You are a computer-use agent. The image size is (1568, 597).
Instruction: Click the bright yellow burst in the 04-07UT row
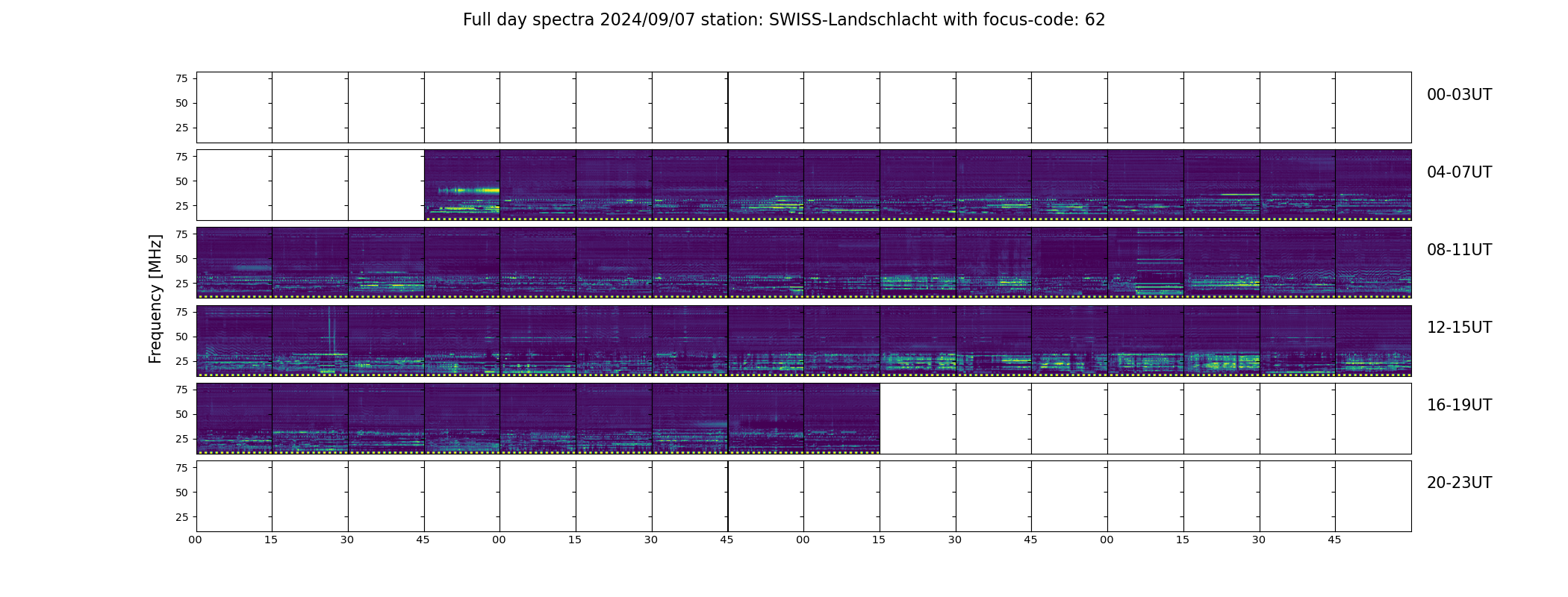tap(469, 190)
